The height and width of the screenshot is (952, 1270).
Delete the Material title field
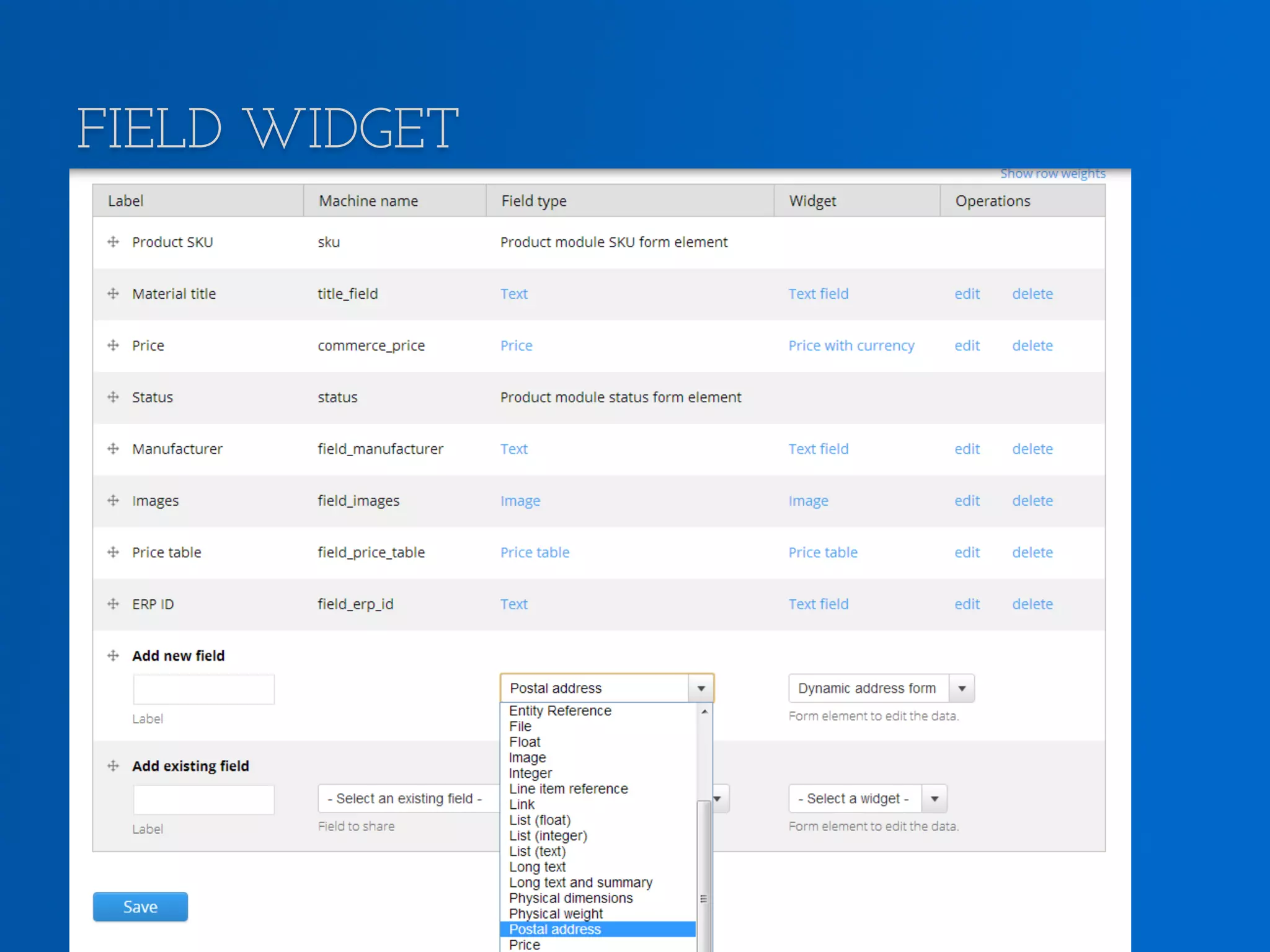click(x=1032, y=294)
